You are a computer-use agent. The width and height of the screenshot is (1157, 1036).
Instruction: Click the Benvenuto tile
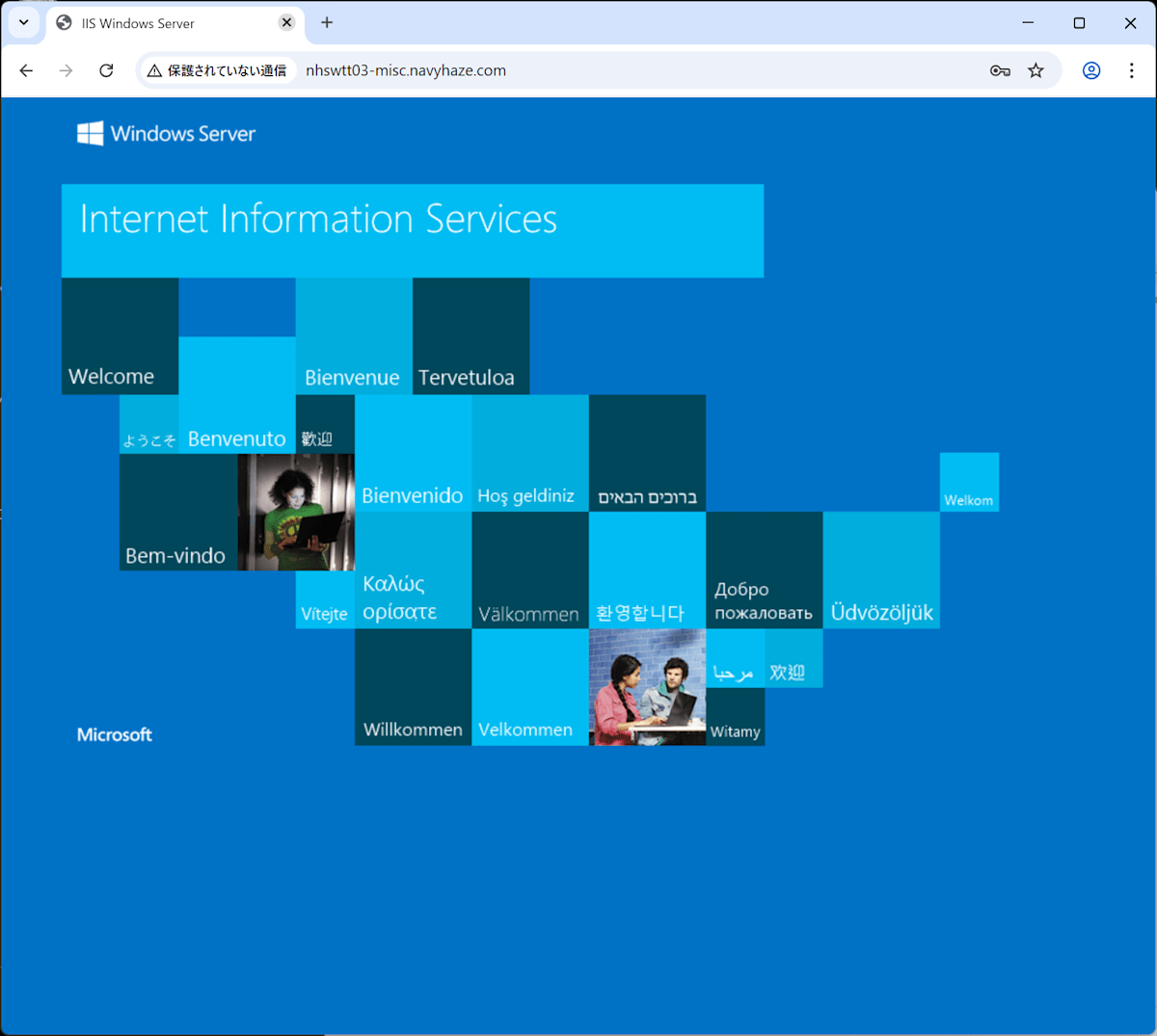coord(237,395)
